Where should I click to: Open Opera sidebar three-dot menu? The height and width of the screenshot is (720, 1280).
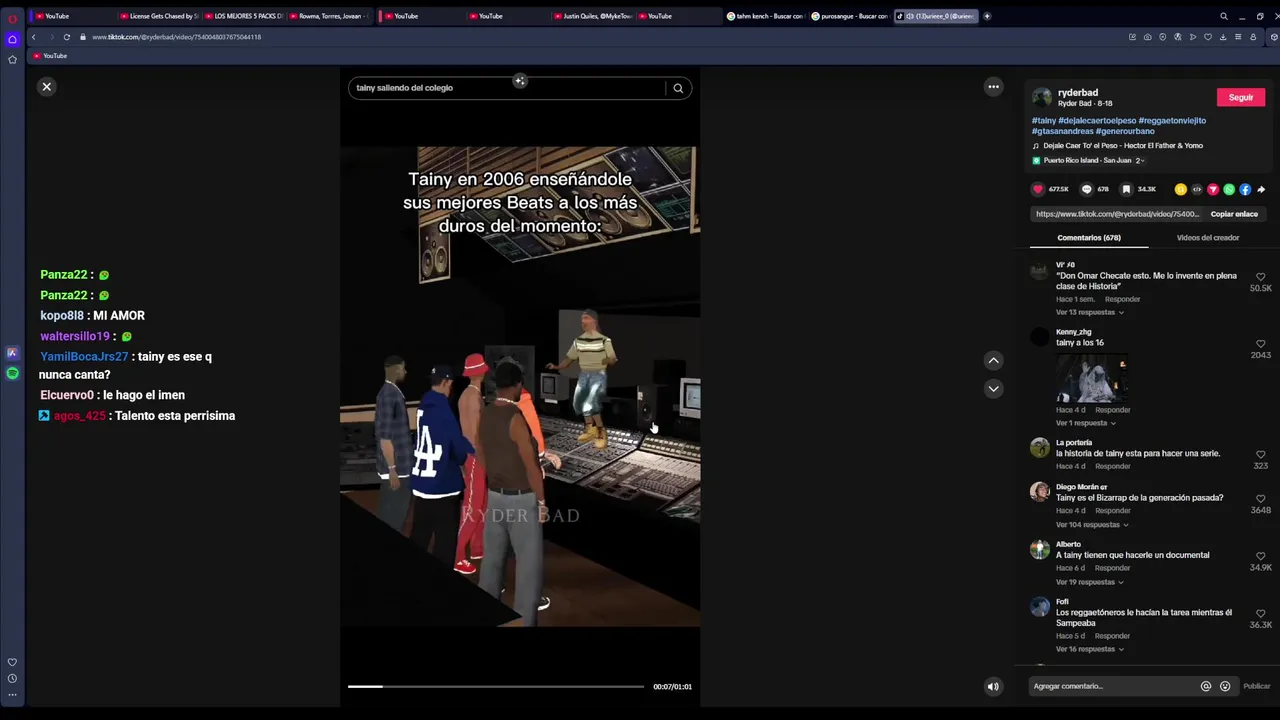(x=12, y=694)
